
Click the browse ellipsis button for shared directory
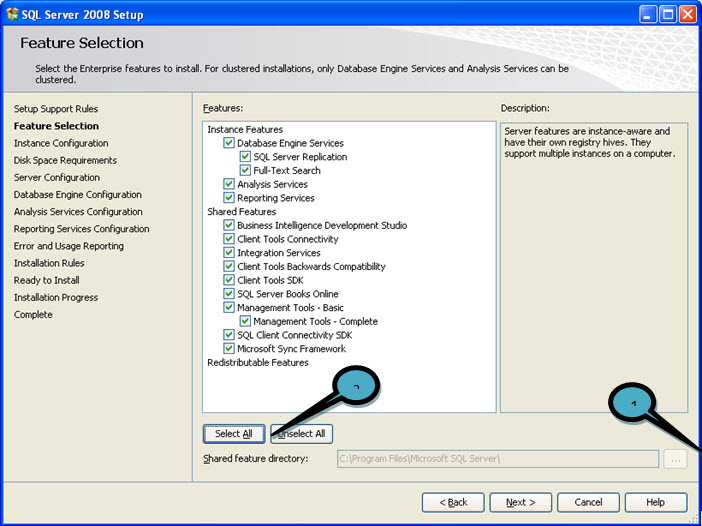coord(675,459)
